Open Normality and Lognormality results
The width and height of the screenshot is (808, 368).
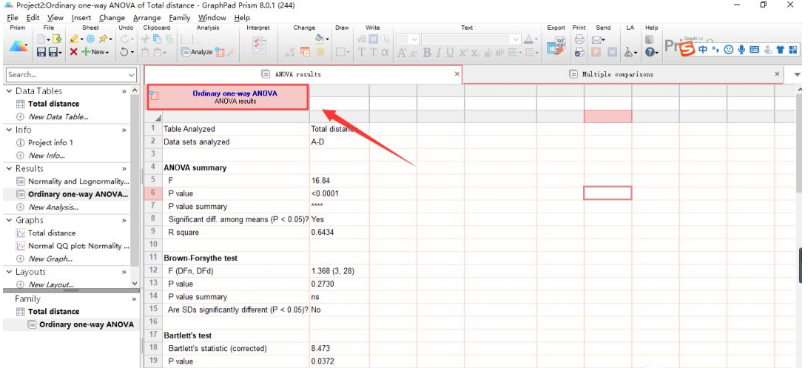coord(78,181)
